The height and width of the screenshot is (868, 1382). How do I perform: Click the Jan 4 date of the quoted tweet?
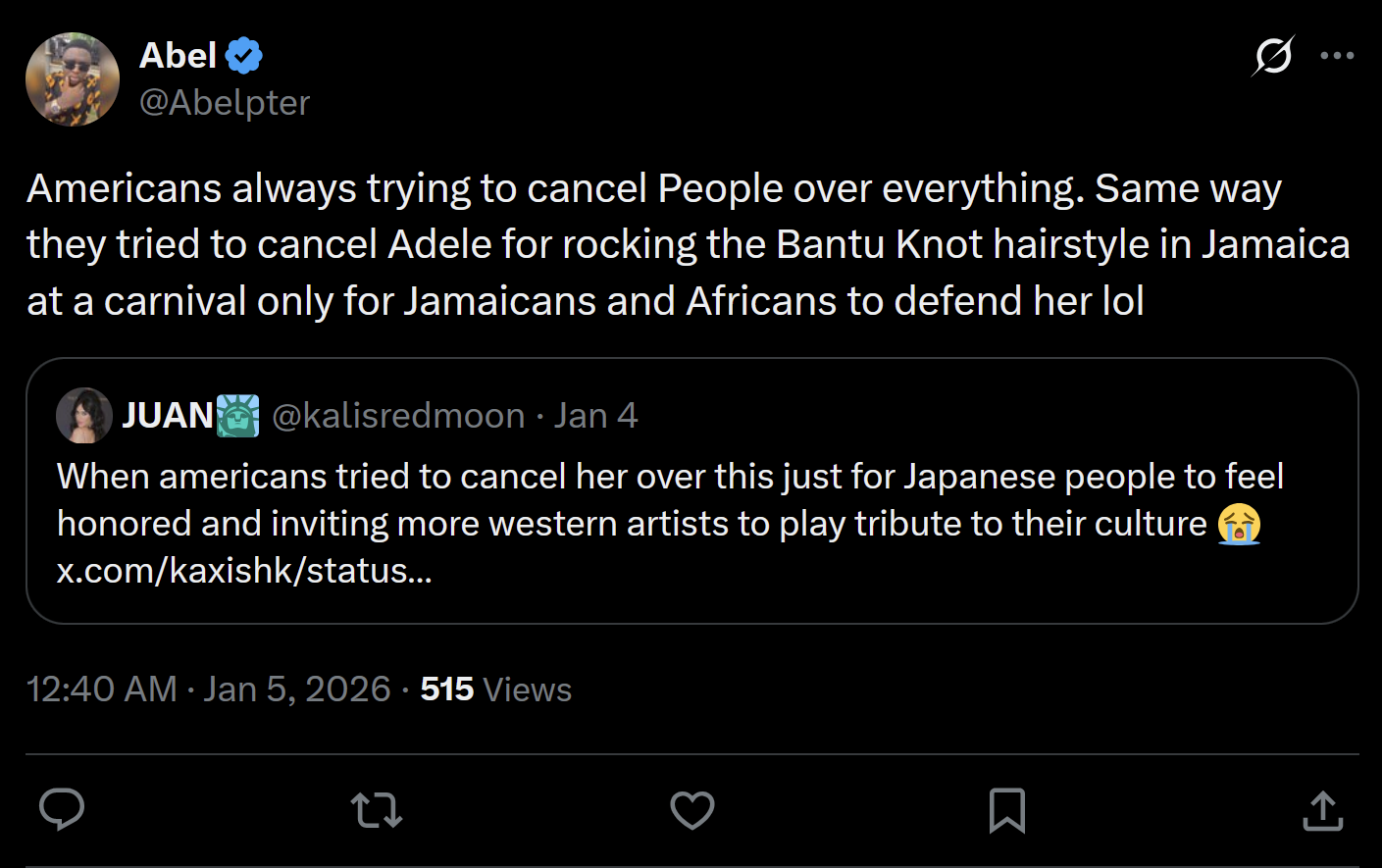[596, 416]
